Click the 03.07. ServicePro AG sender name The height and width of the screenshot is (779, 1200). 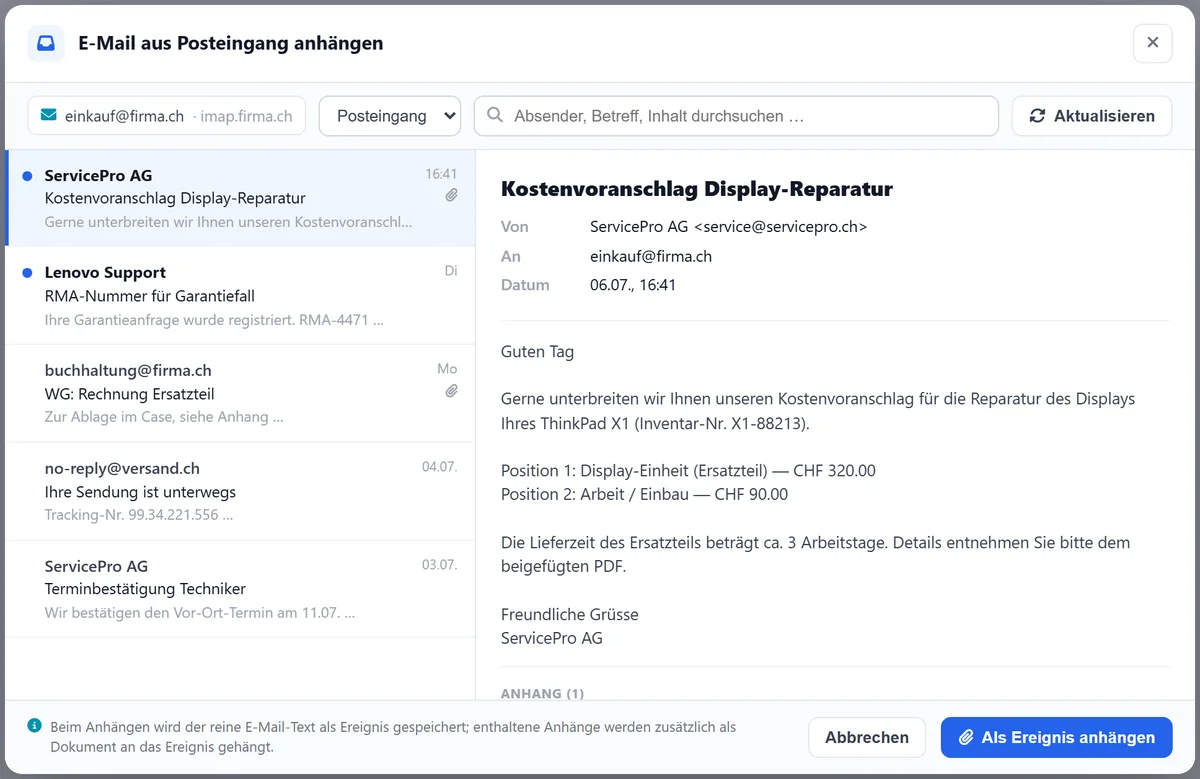[96, 566]
